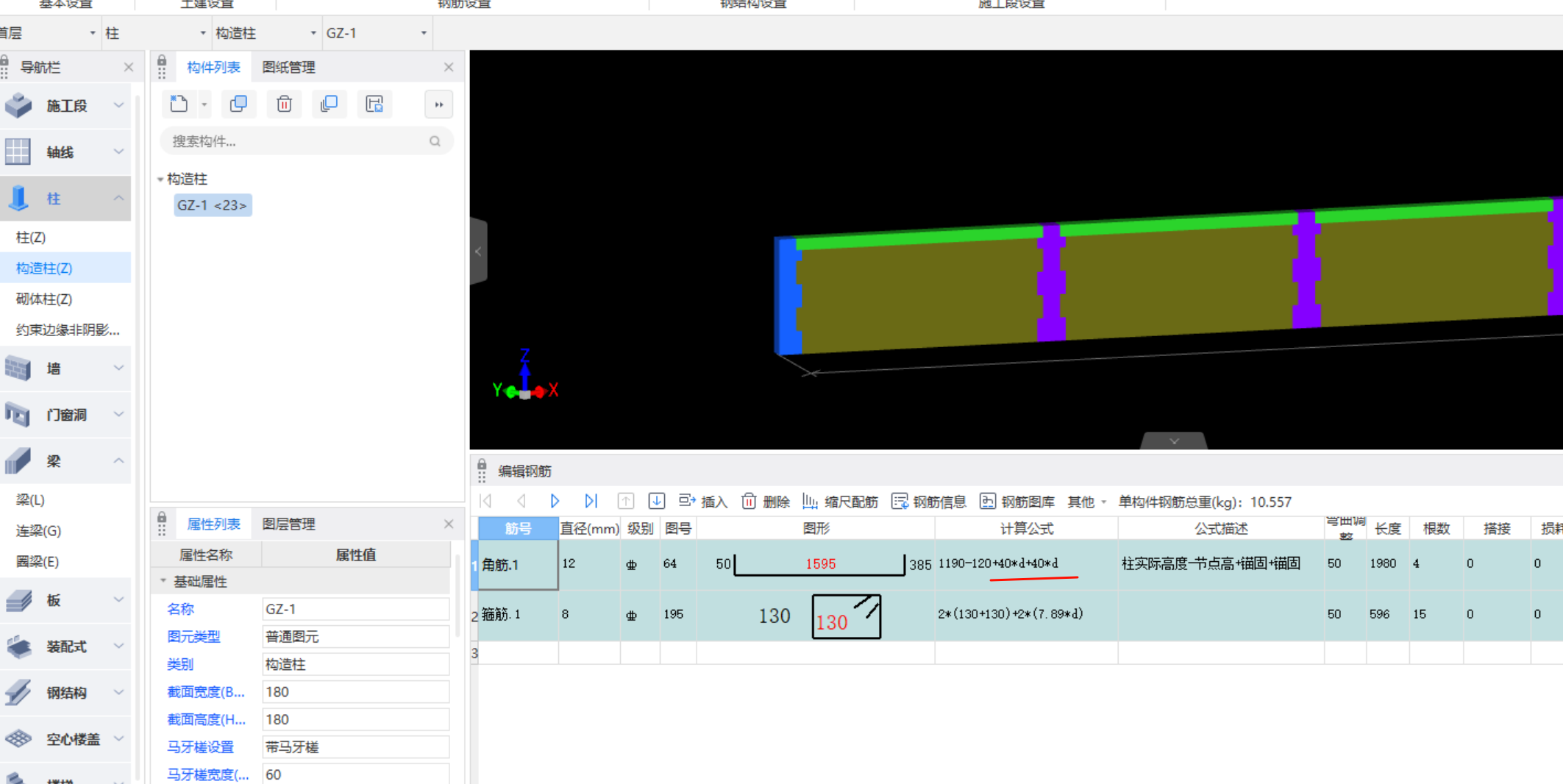Click the 空心楼盖 icon
Image resolution: width=1563 pixels, height=784 pixels.
[x=18, y=738]
